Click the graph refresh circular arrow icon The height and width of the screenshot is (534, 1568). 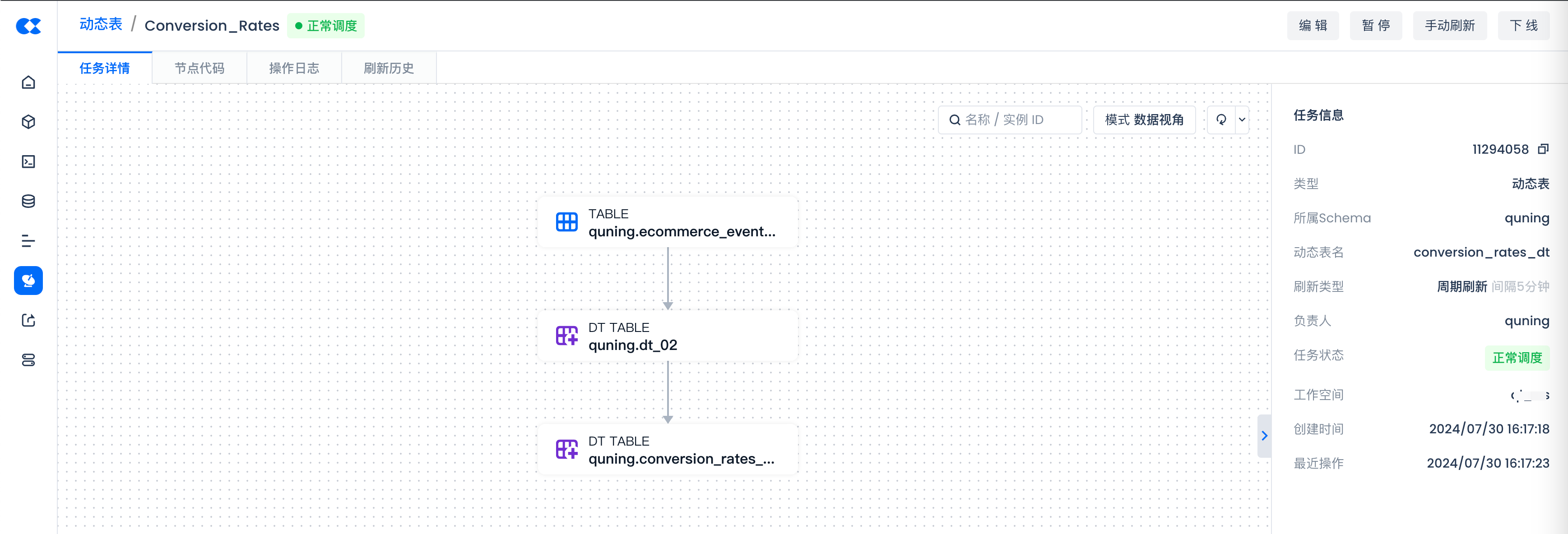click(x=1221, y=120)
